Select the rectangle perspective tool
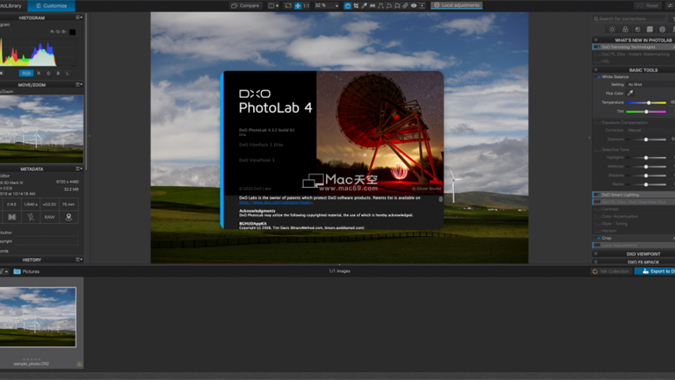675x380 pixels. [x=389, y=6]
